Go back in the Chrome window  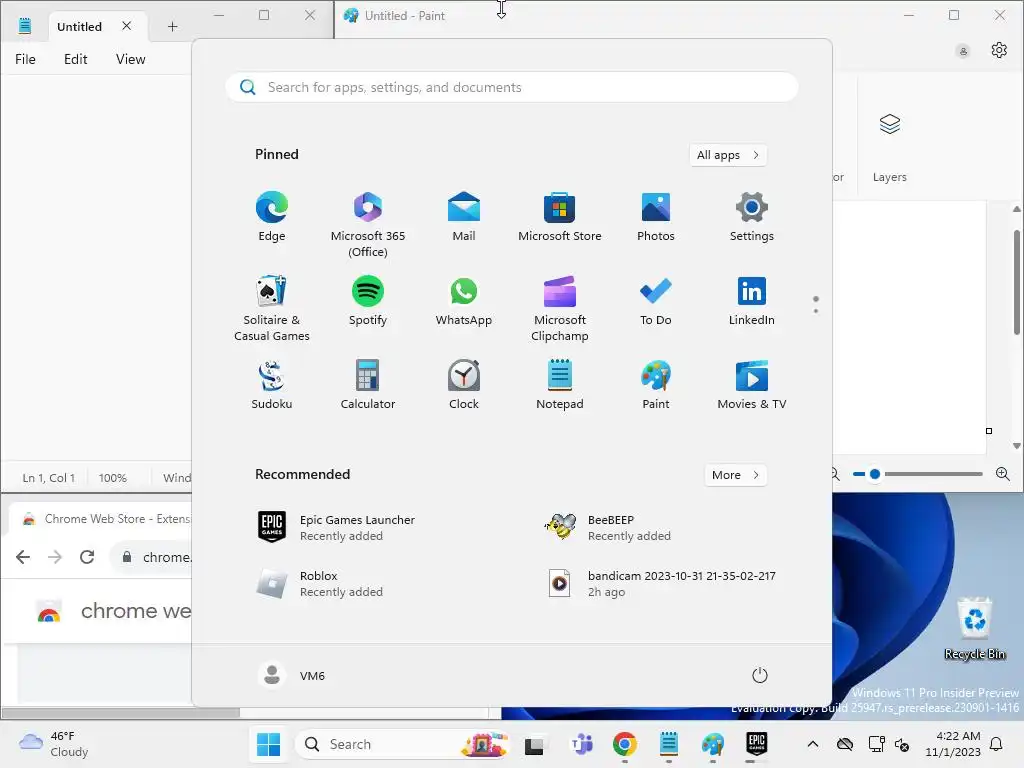[x=23, y=557]
